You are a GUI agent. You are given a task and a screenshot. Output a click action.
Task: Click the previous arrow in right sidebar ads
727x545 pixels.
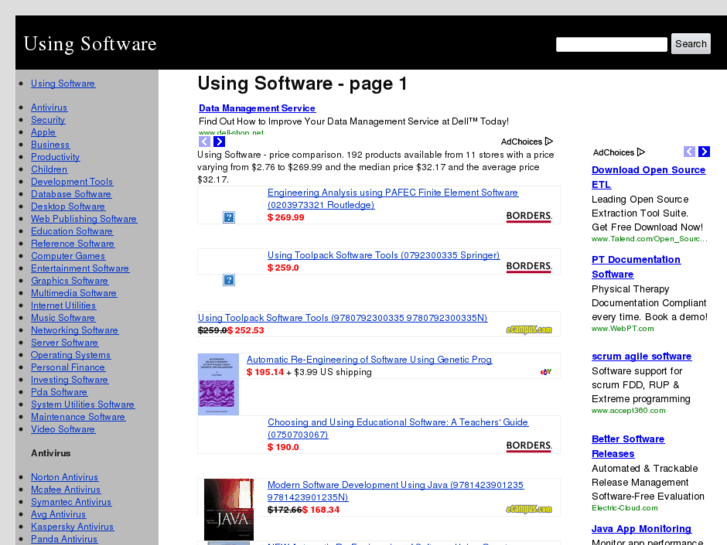point(689,152)
